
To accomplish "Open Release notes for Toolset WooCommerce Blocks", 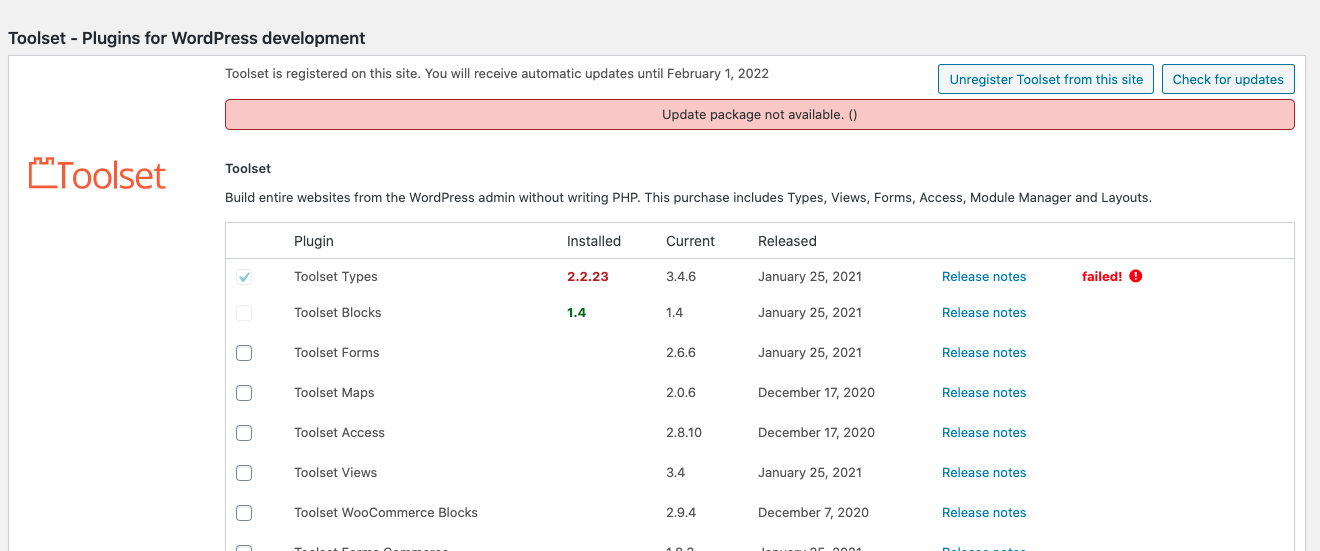I will pyautogui.click(x=984, y=512).
